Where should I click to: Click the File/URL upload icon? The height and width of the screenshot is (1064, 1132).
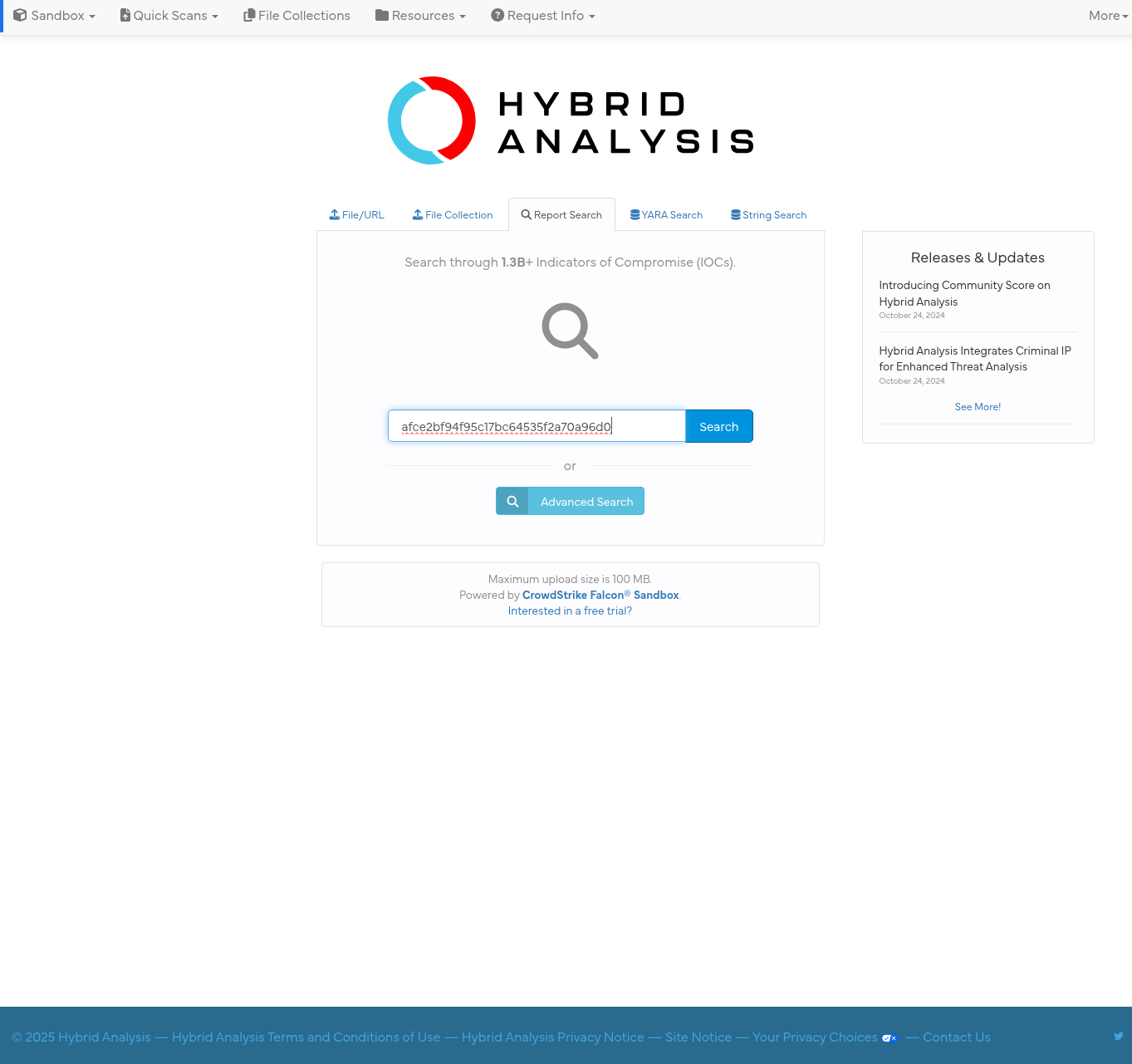[335, 214]
